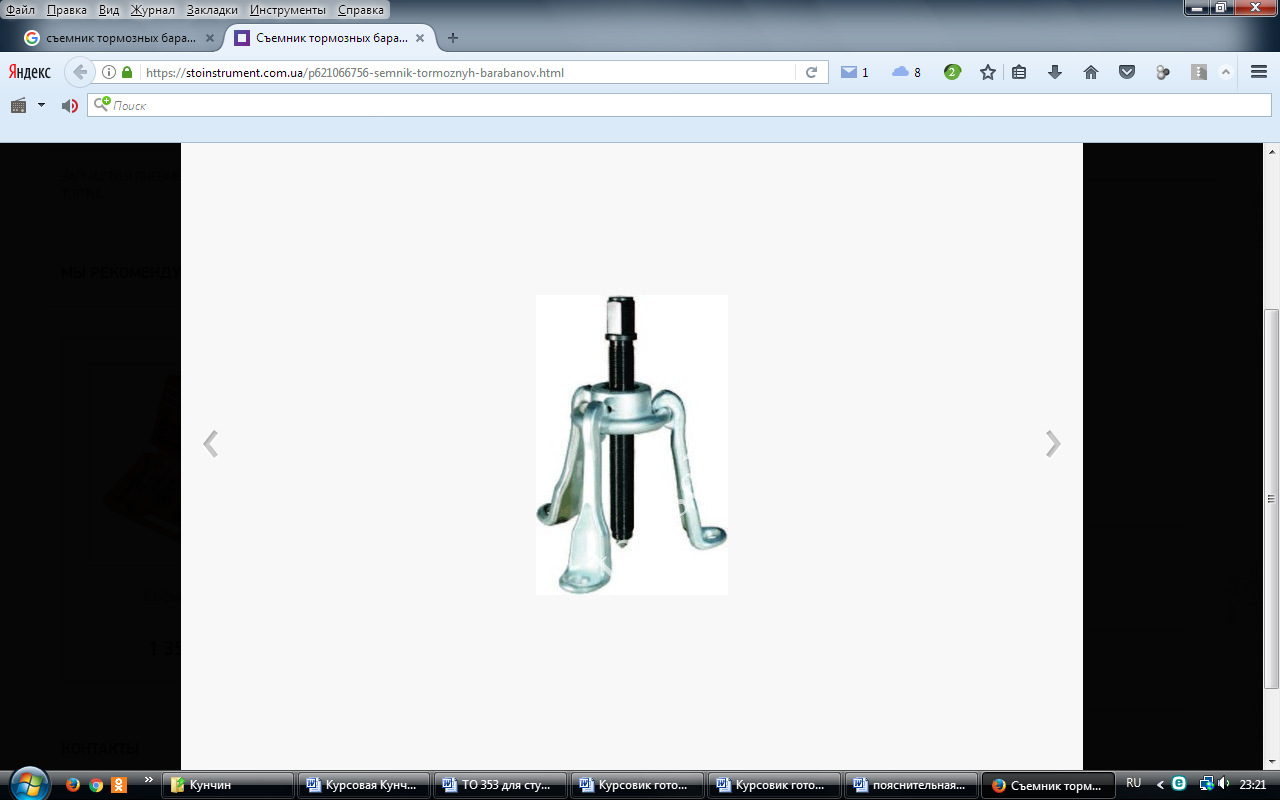Screen dimensions: 1280x800
Task: Open Odnoklassniki quick launch icon
Action: pyautogui.click(x=119, y=785)
